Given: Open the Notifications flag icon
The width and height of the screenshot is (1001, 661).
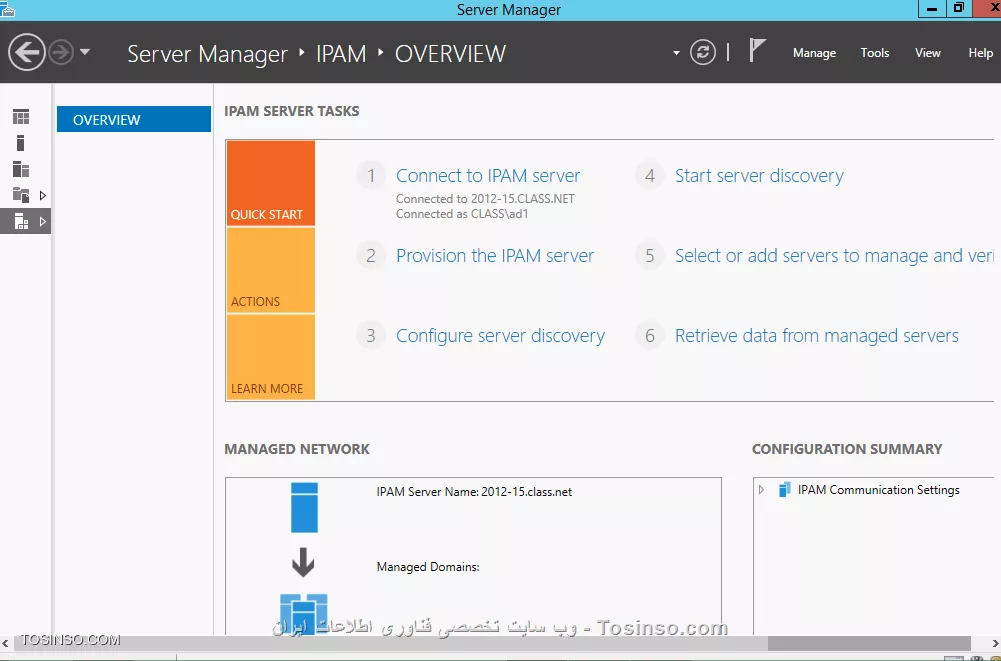Looking at the screenshot, I should point(757,51).
